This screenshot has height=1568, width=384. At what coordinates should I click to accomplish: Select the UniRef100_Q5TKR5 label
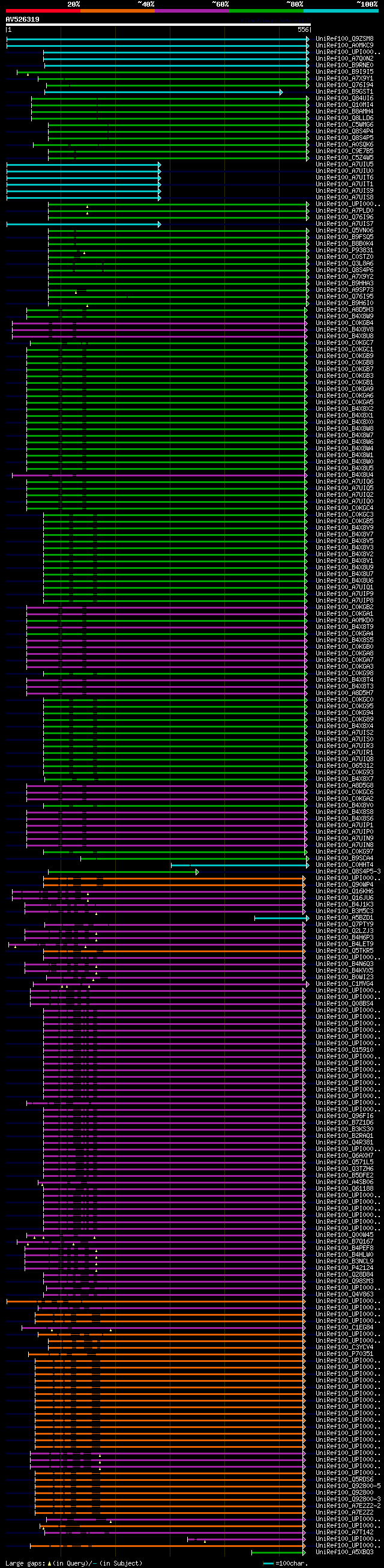[344, 951]
